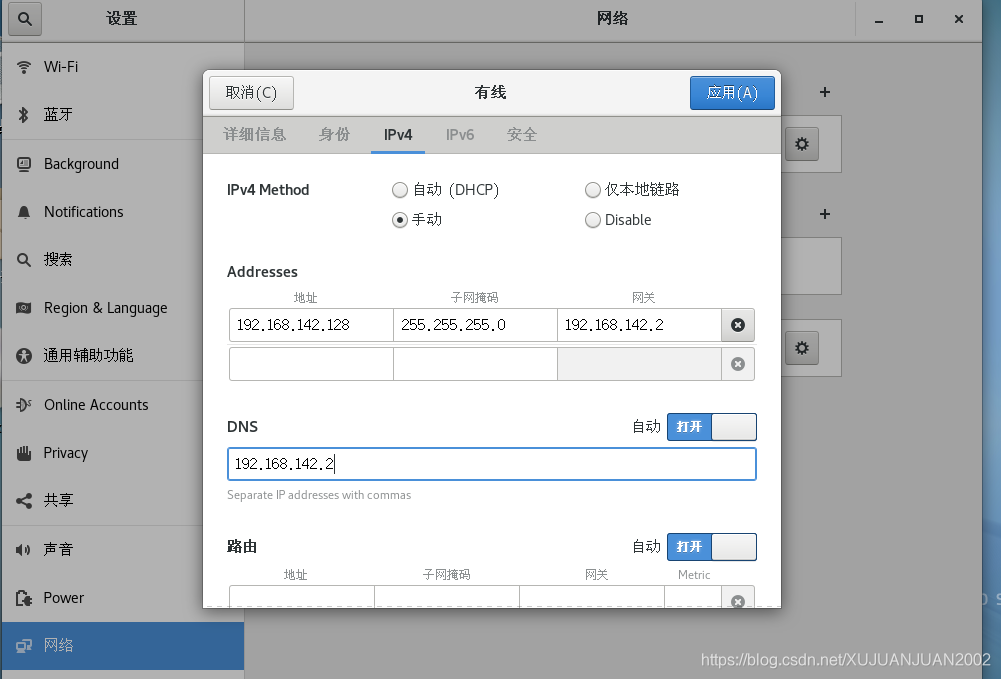
Task: Open the search button in Settings header
Action: 25,19
